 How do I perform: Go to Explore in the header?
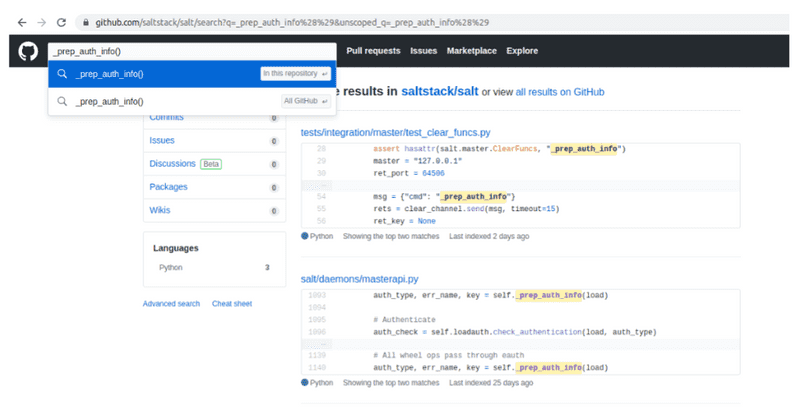tap(522, 51)
